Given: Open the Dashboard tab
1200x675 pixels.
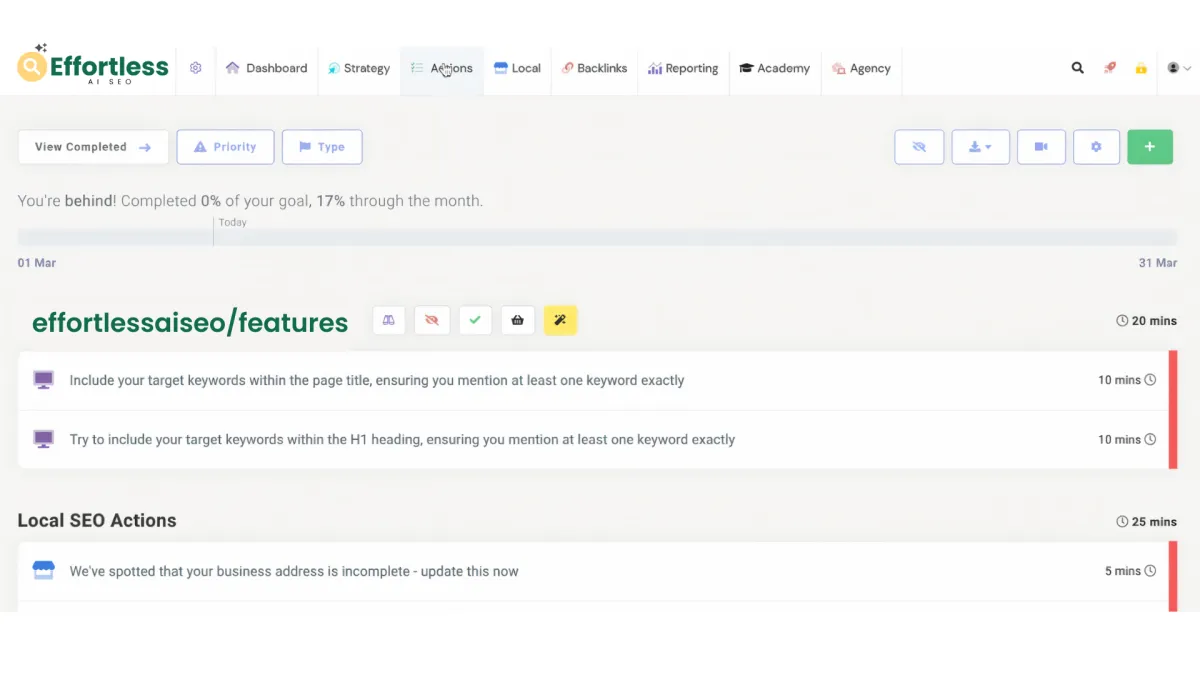Looking at the screenshot, I should click(x=266, y=68).
